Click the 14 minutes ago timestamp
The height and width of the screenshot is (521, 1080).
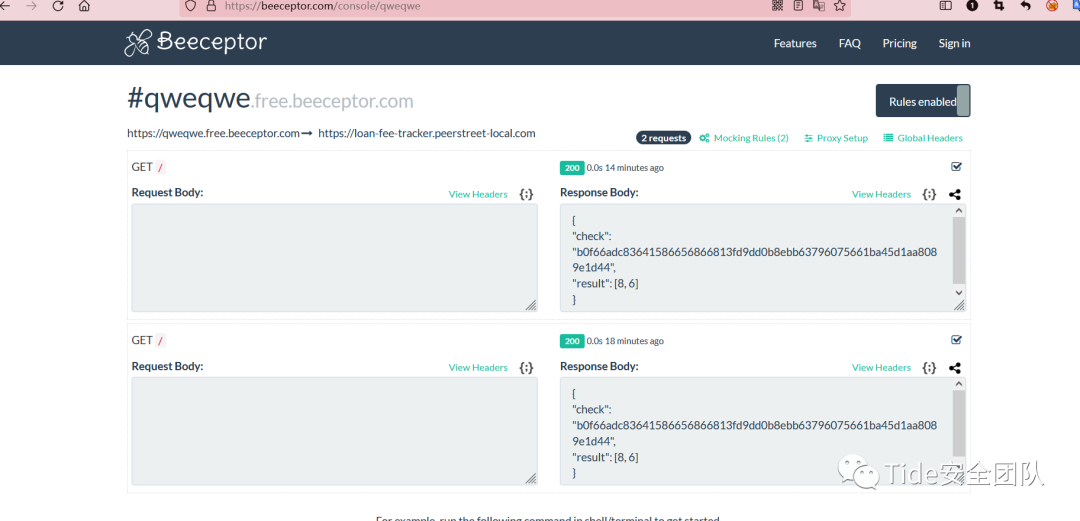tap(634, 167)
